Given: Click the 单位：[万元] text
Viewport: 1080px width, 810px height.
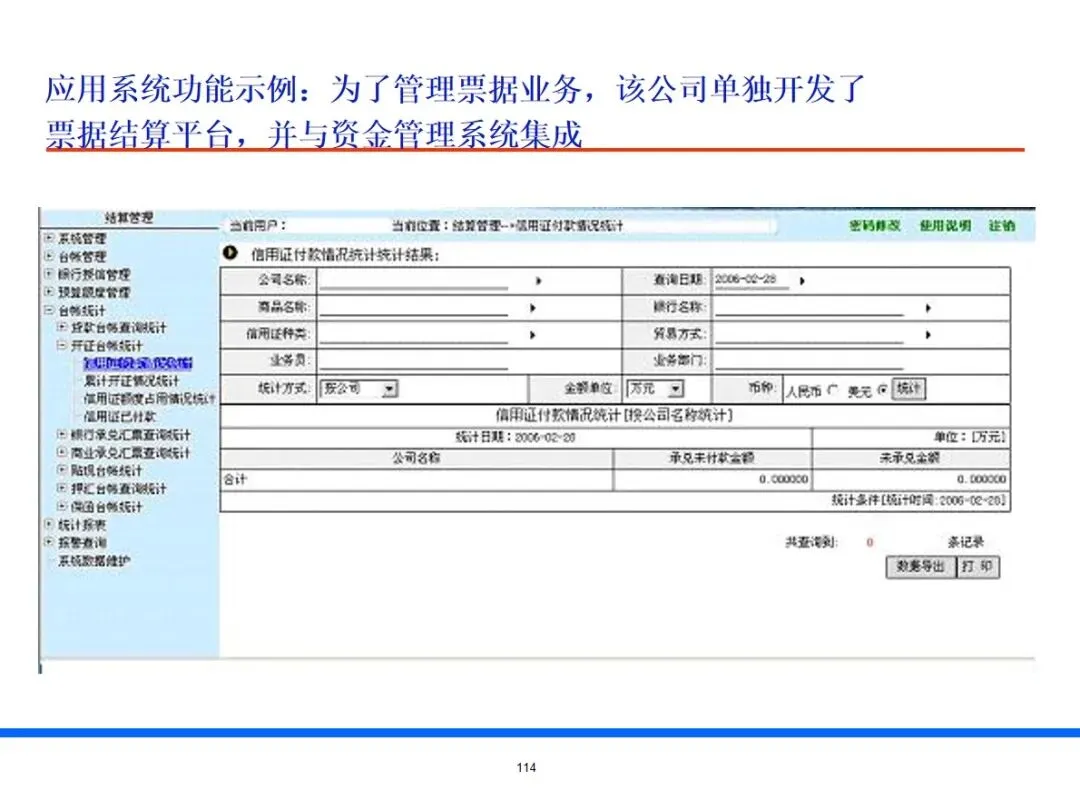Looking at the screenshot, I should point(970,437).
